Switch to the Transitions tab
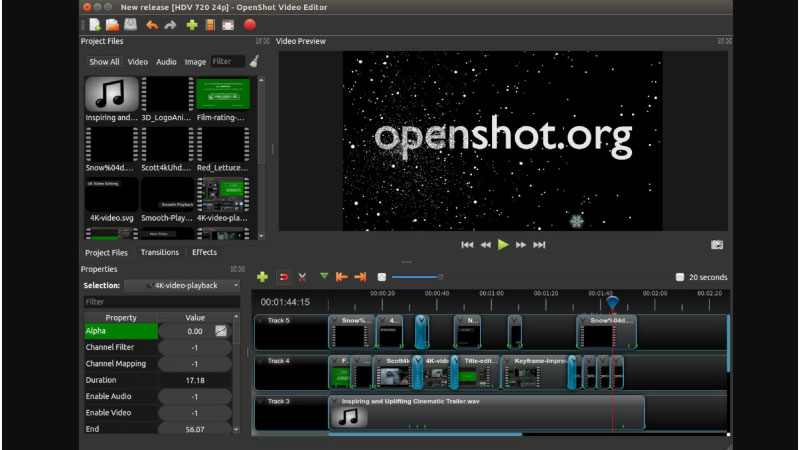The image size is (800, 450). point(160,253)
